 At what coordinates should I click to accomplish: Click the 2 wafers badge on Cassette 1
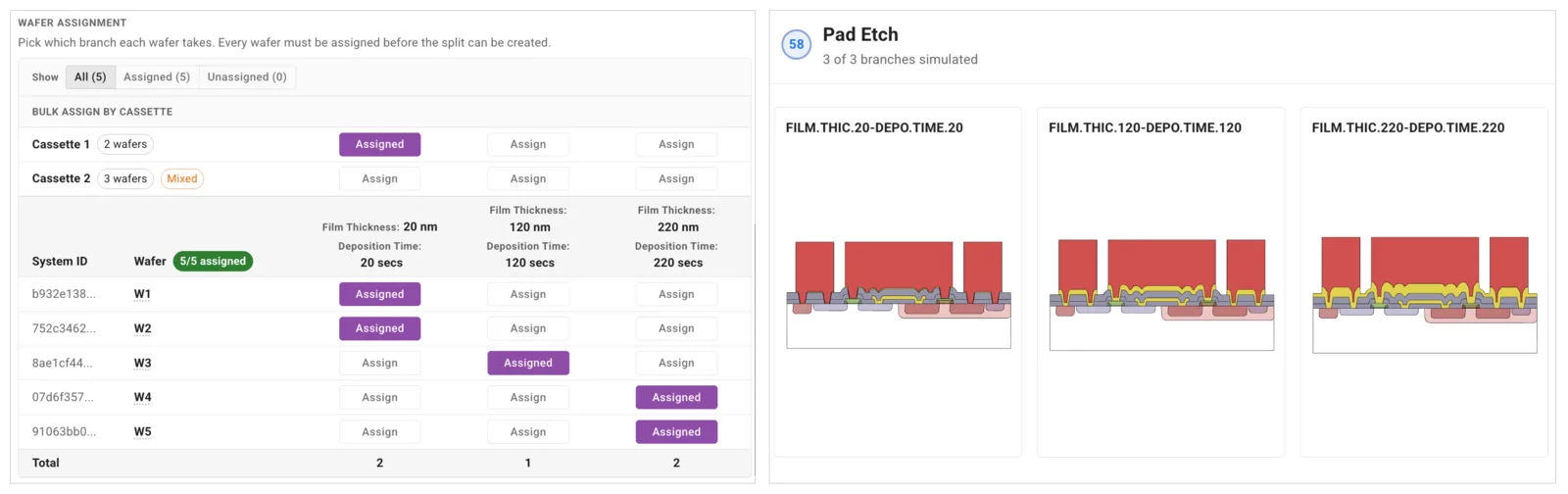point(125,144)
